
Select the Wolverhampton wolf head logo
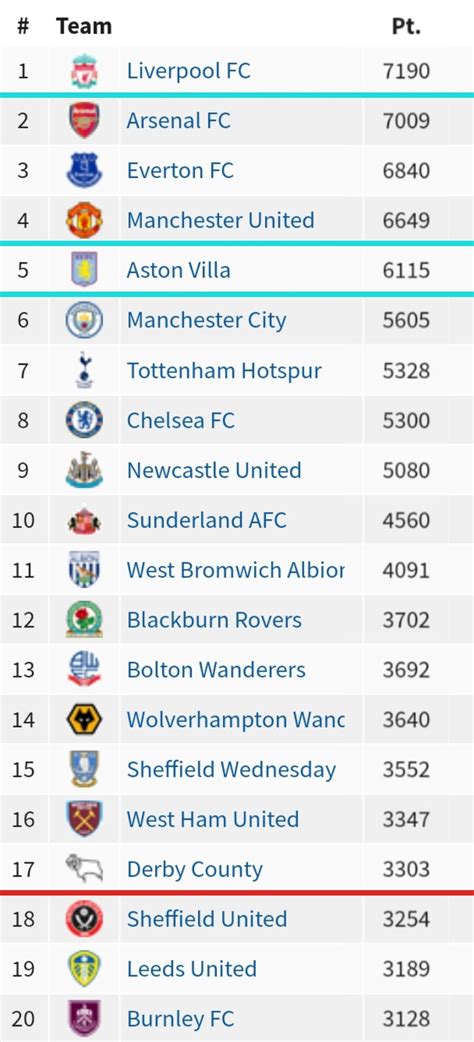pos(84,720)
